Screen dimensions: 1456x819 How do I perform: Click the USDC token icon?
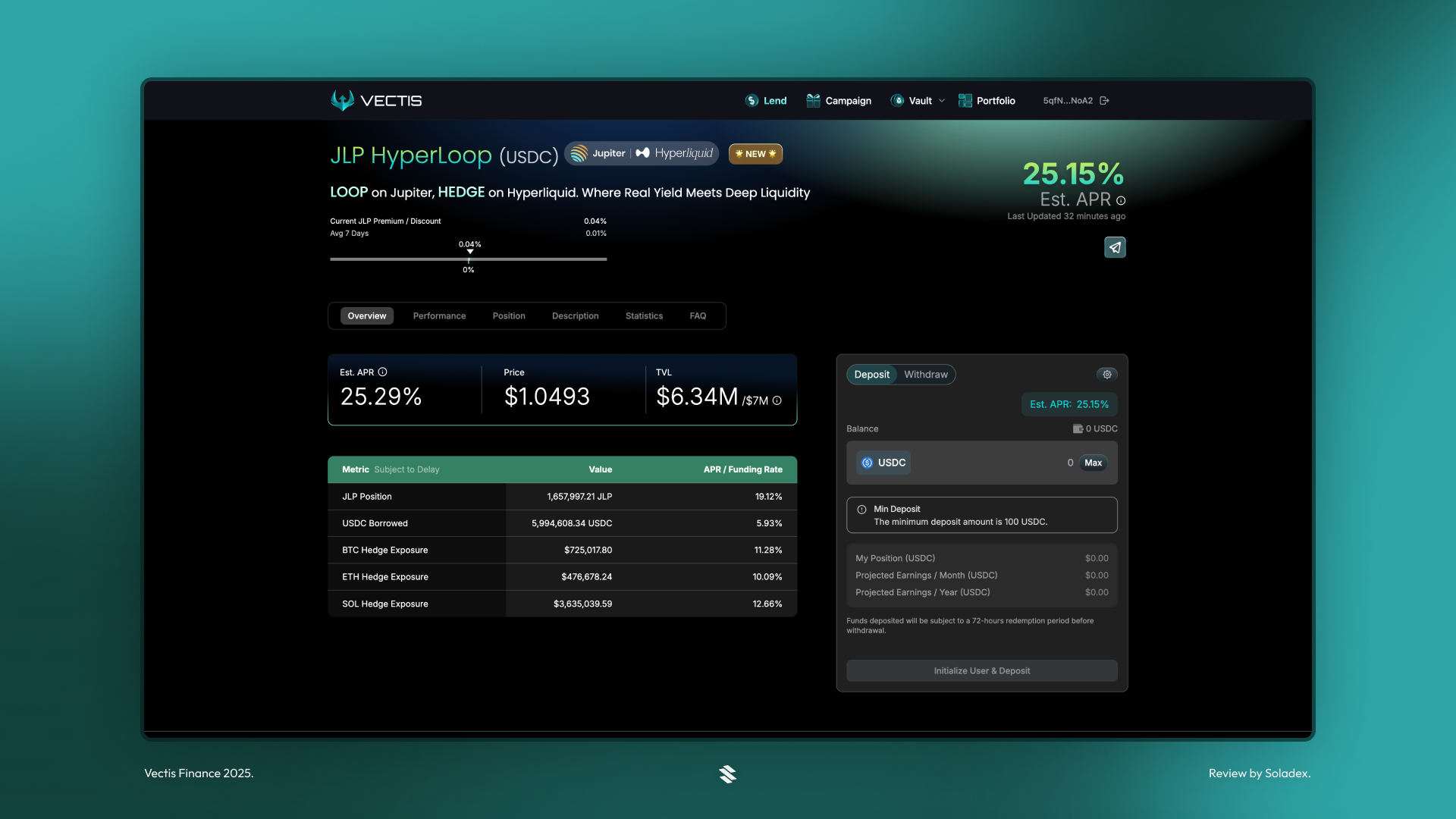point(868,463)
